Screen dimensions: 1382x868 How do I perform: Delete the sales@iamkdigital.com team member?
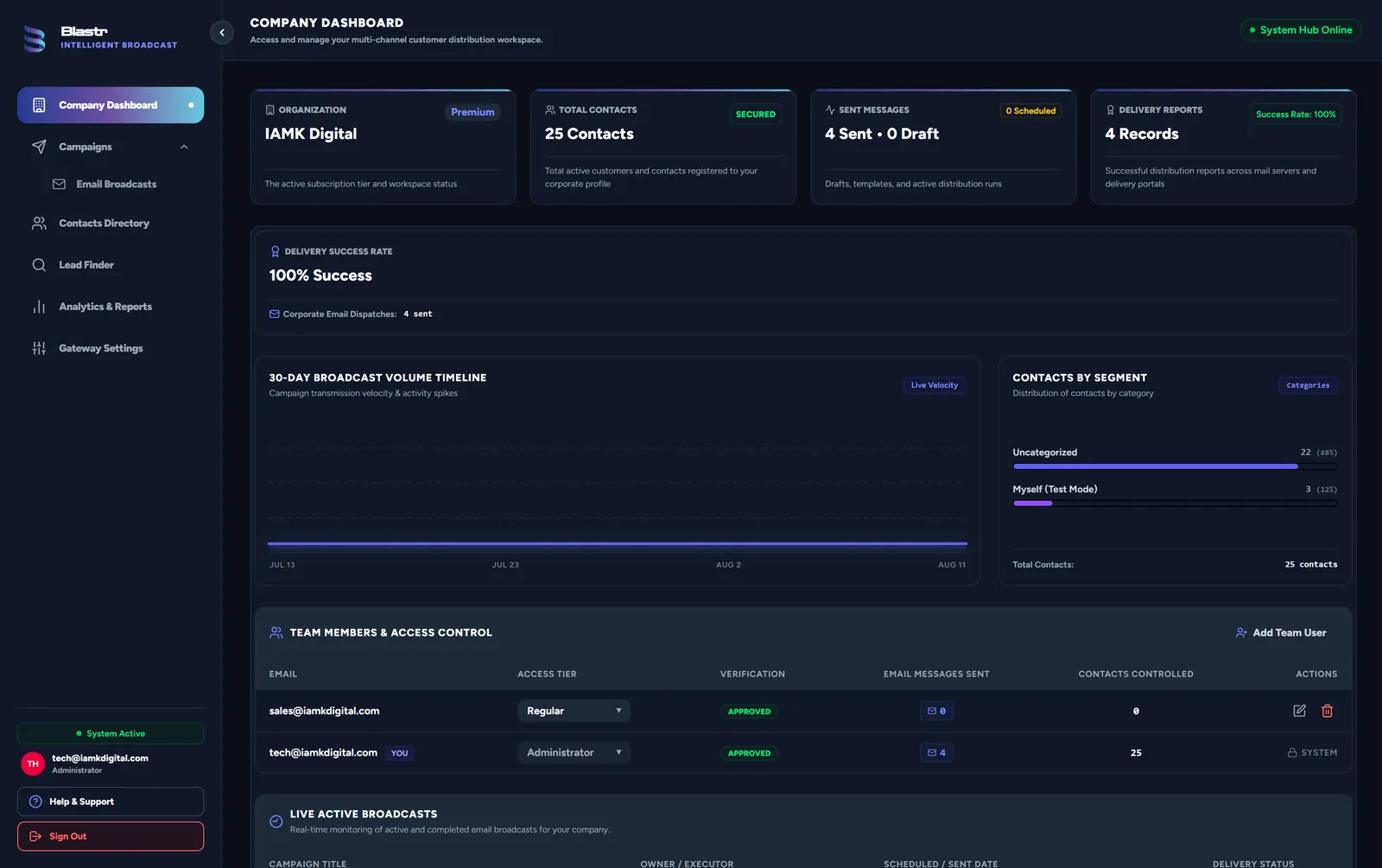click(x=1328, y=711)
